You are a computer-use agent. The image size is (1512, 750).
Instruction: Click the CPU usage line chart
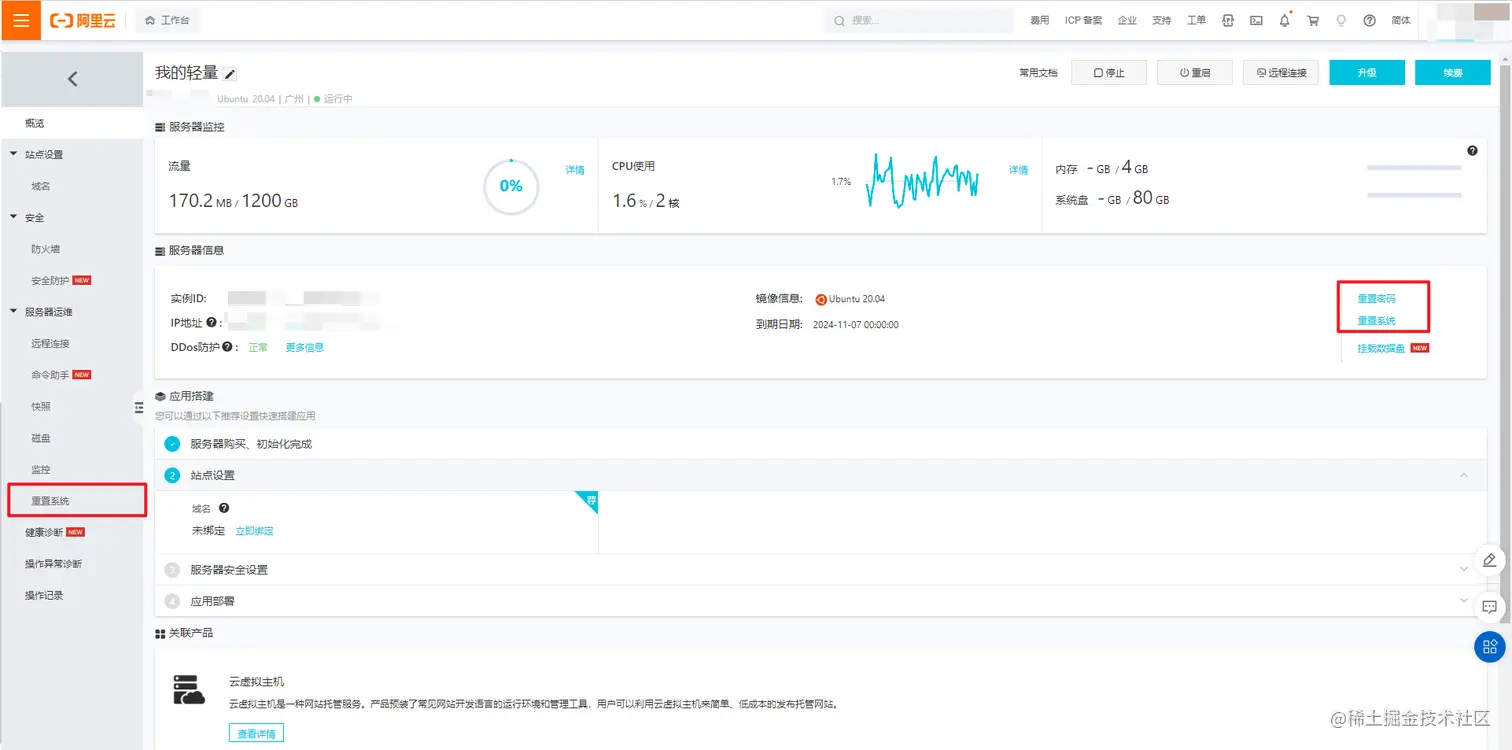pos(922,181)
